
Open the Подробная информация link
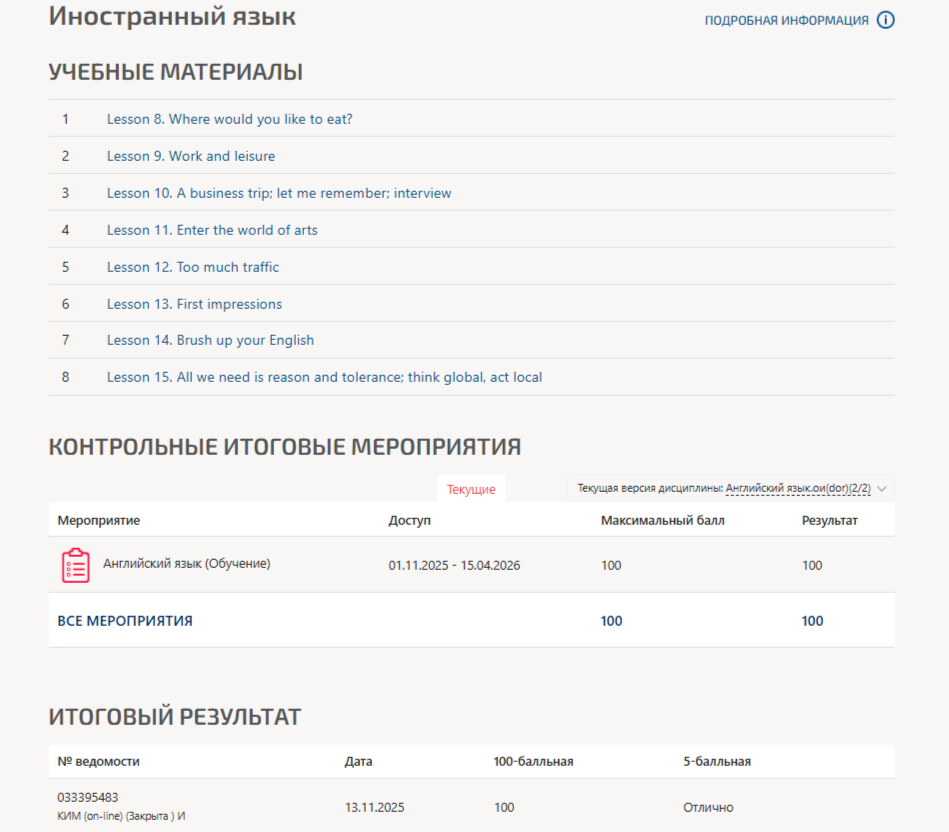click(x=786, y=21)
